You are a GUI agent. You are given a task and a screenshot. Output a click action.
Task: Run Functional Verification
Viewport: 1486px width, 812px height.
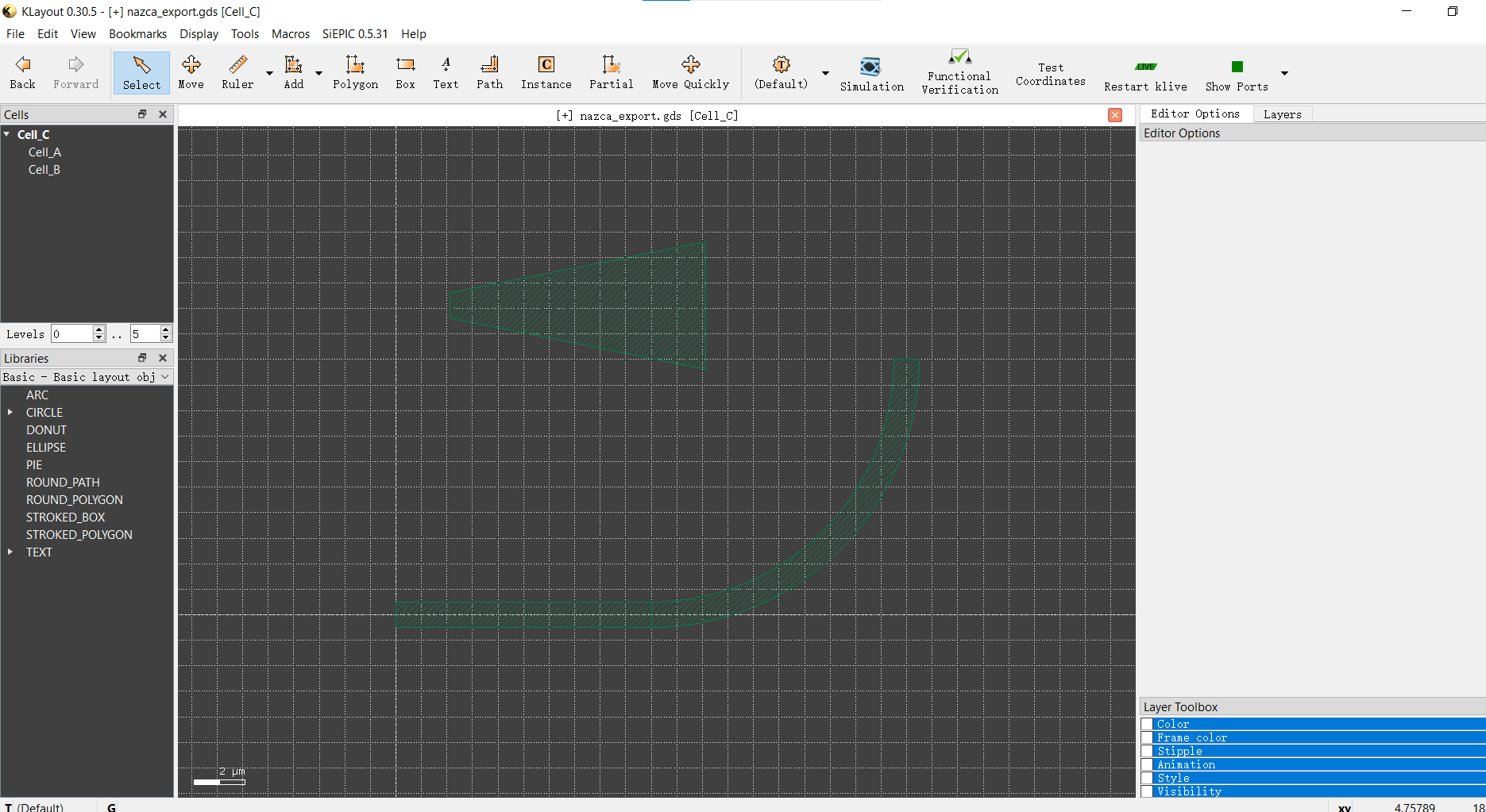coord(959,74)
